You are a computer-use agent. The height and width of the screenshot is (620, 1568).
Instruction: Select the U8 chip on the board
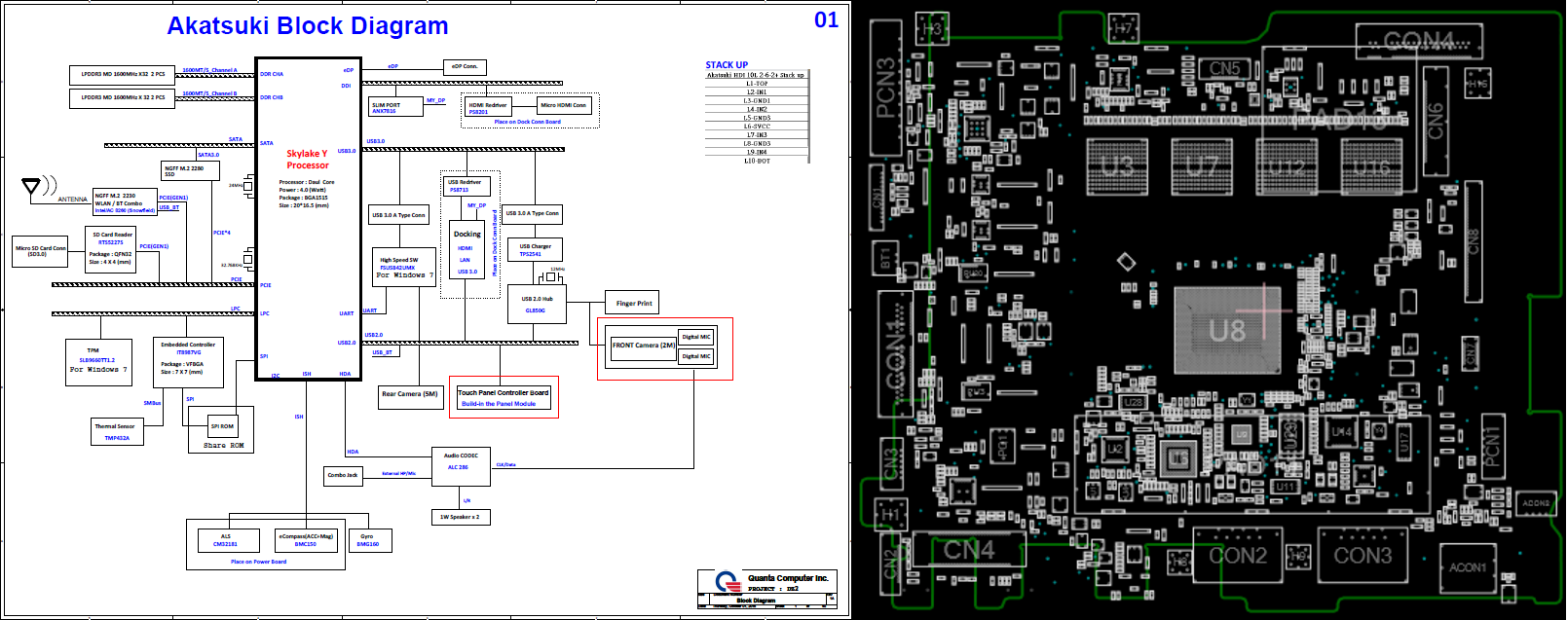point(1227,330)
